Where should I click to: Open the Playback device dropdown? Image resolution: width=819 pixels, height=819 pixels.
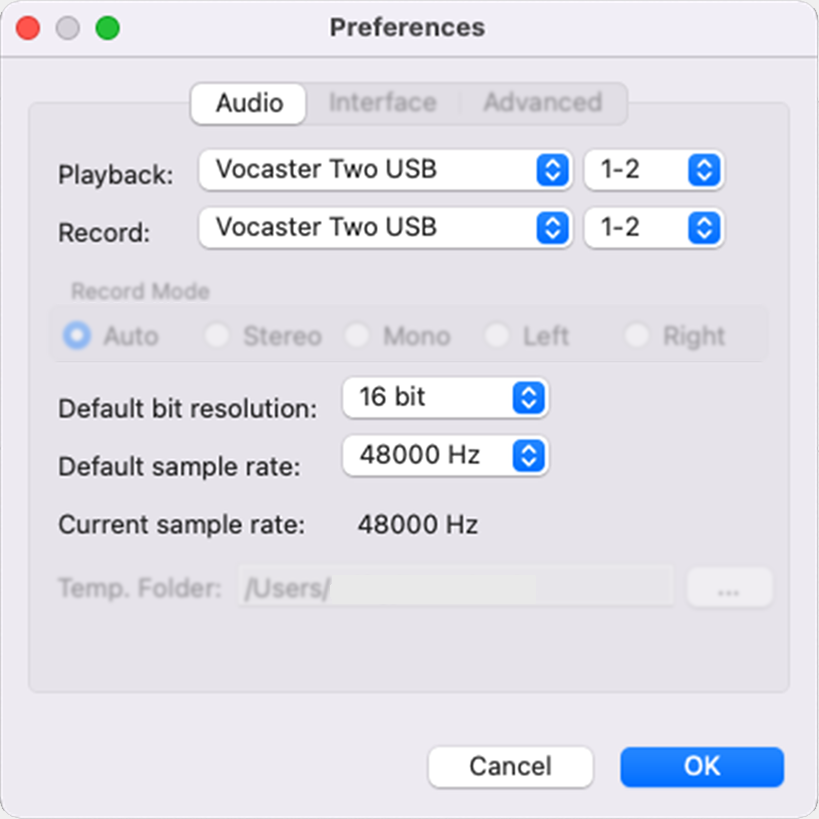(x=385, y=169)
